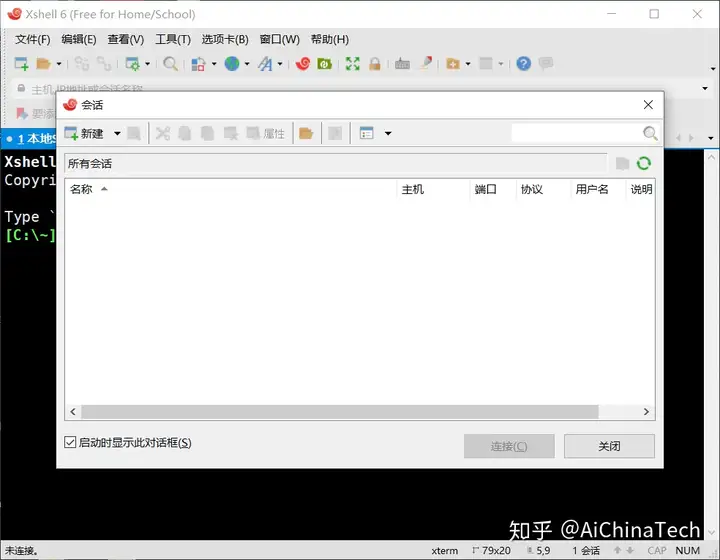Select the 1 本地 tab in Xshell
The width and height of the screenshot is (720, 560).
point(30,139)
